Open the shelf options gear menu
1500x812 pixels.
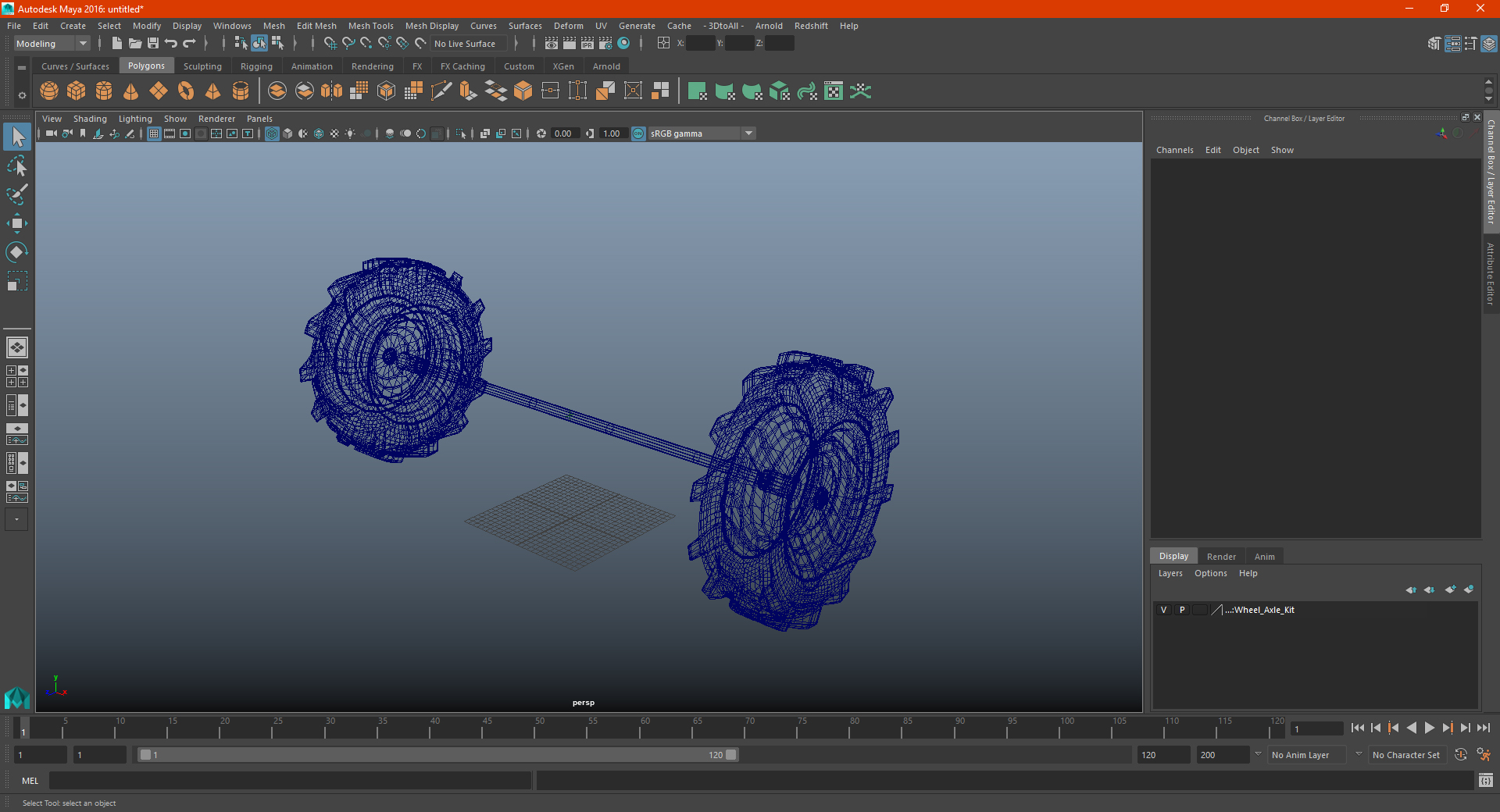coord(22,95)
